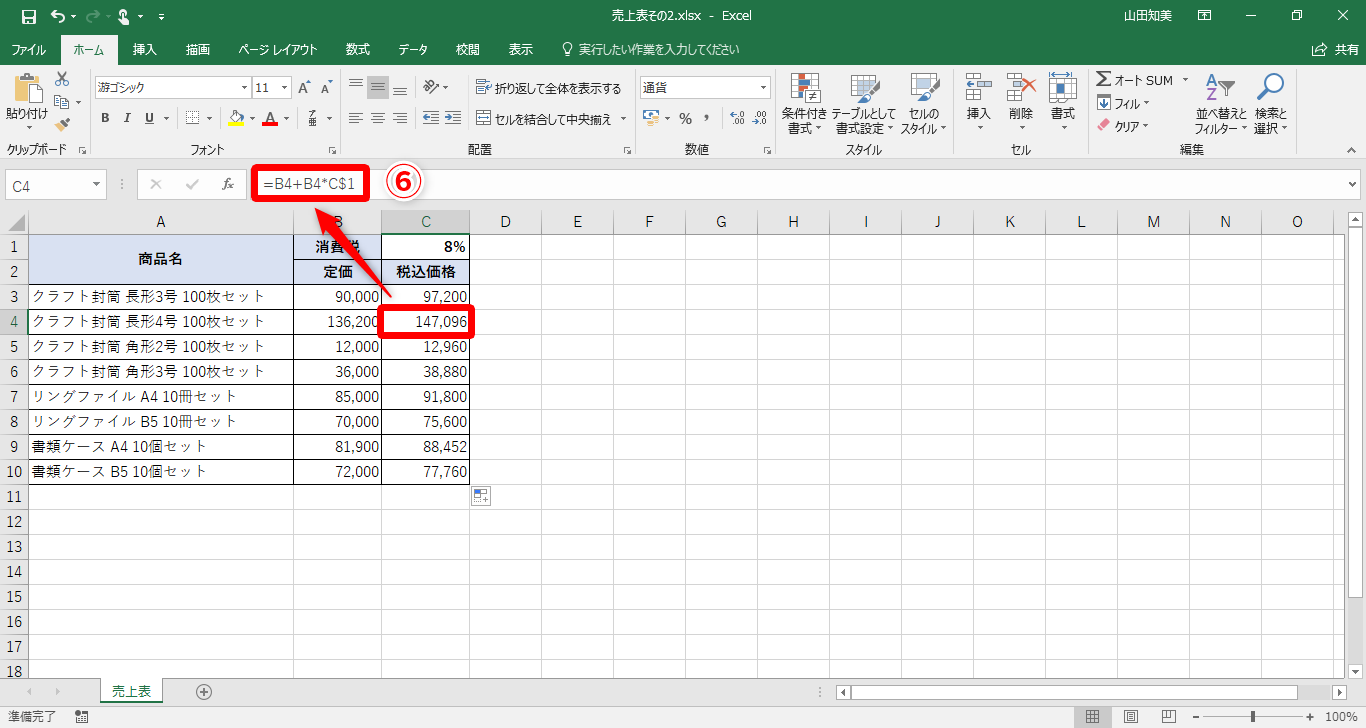1366x728 pixels.
Task: Add a new sheet with the plus button
Action: 204,691
